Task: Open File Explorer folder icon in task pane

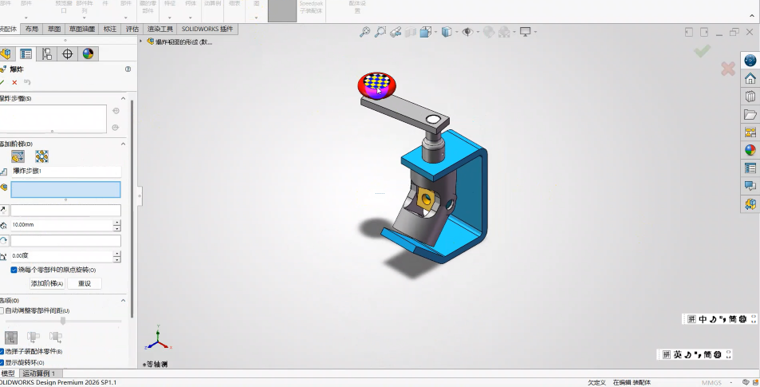Action: (x=750, y=114)
